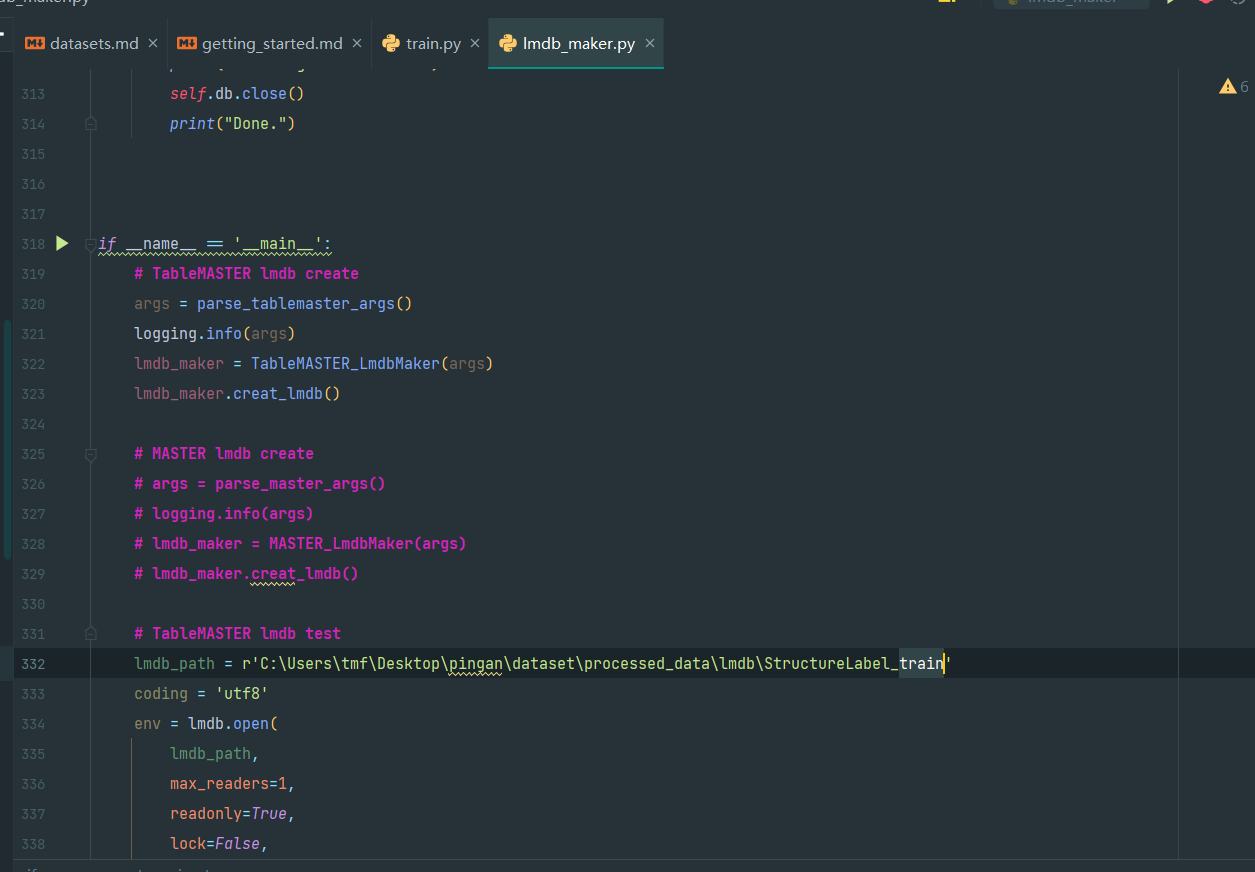Close the datasets.md tab
This screenshot has width=1255, height=872.
[153, 43]
